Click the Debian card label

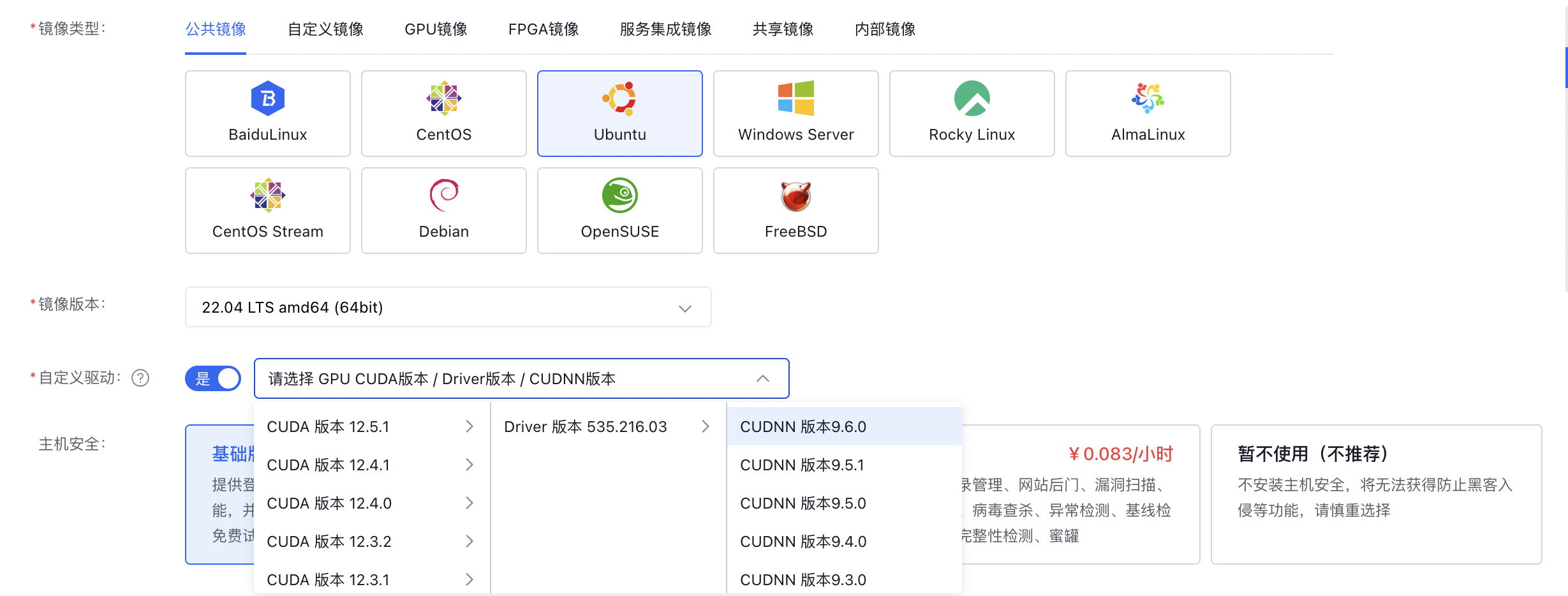tap(444, 232)
